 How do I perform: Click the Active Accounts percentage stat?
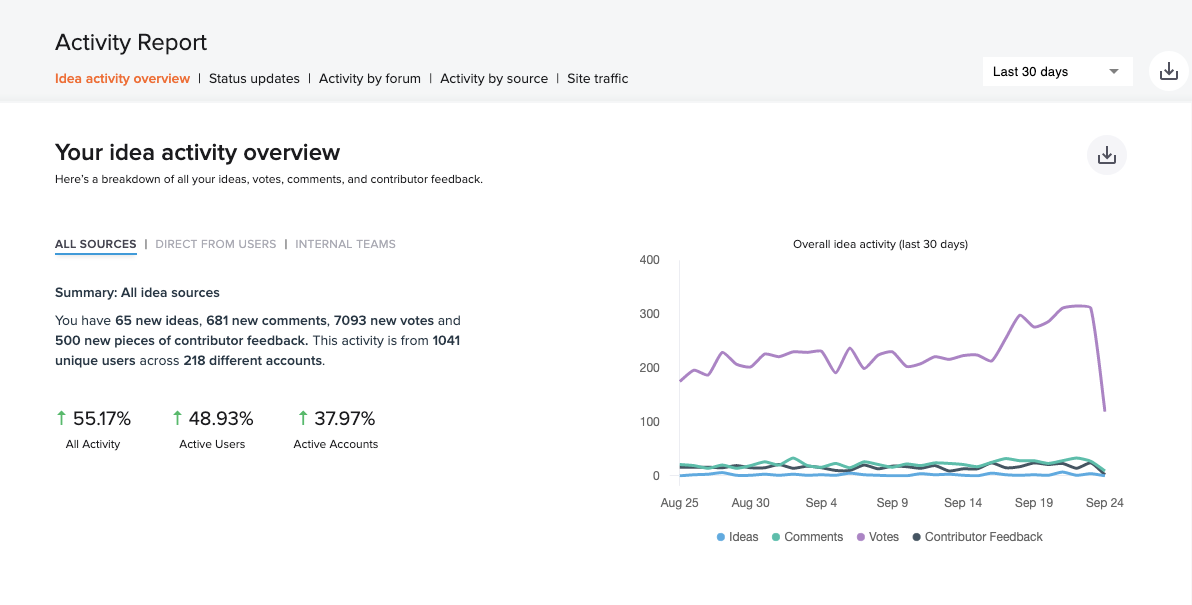[346, 419]
